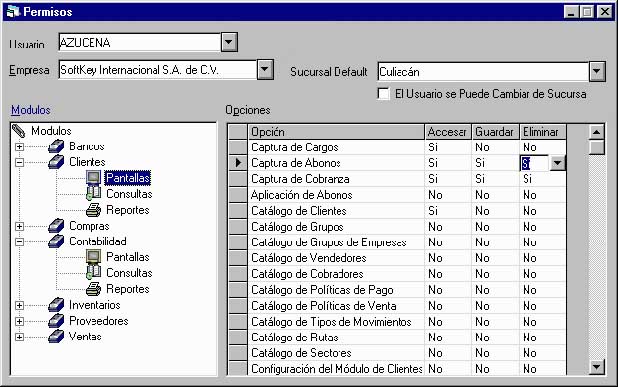Expand the Compras tree node
Image resolution: width=618 pixels, height=387 pixels.
(19, 226)
